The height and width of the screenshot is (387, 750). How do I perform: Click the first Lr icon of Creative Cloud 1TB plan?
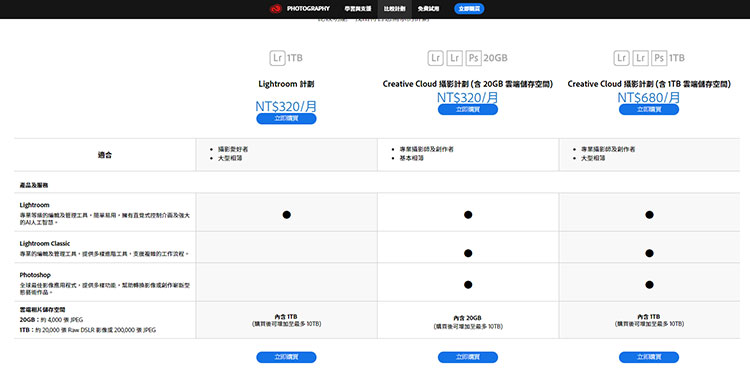pyautogui.click(x=621, y=58)
